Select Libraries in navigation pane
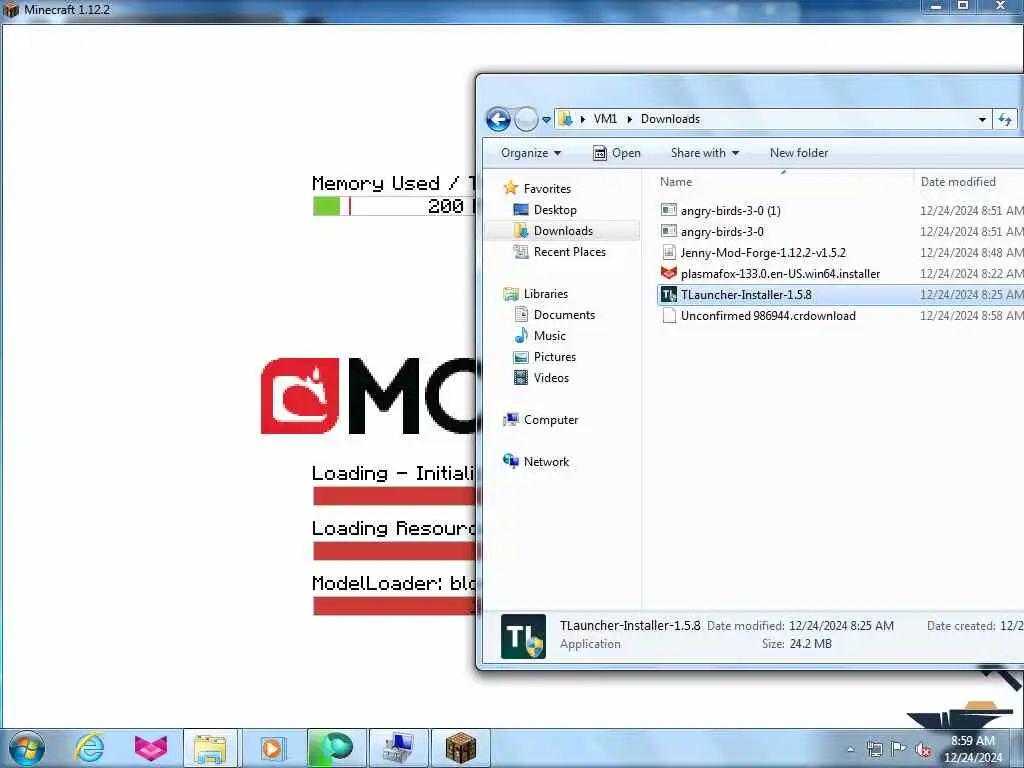The height and width of the screenshot is (768, 1024). click(x=545, y=294)
